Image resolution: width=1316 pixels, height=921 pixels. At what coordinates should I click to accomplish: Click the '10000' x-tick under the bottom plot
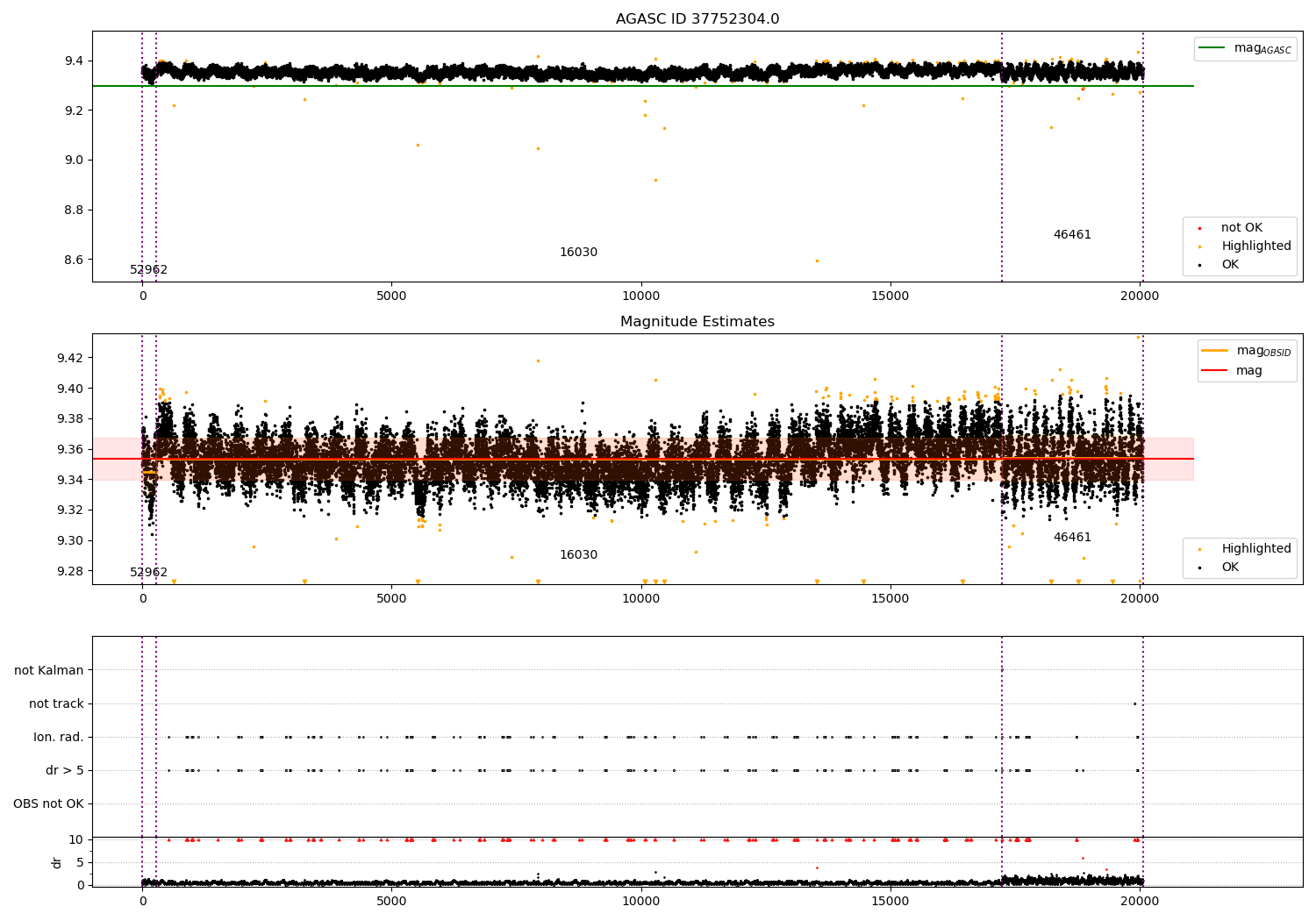[641, 902]
